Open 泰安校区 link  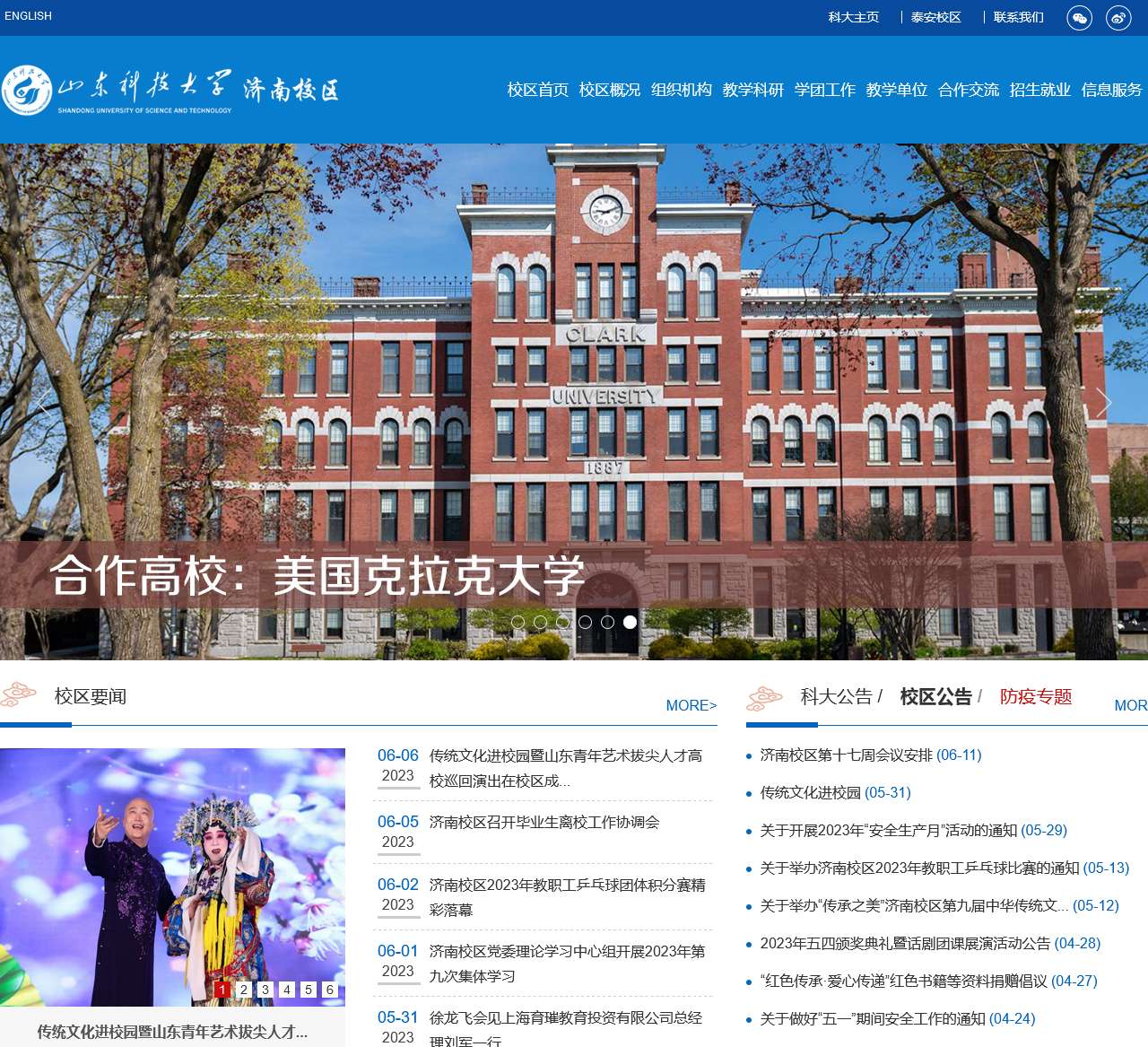click(x=936, y=17)
